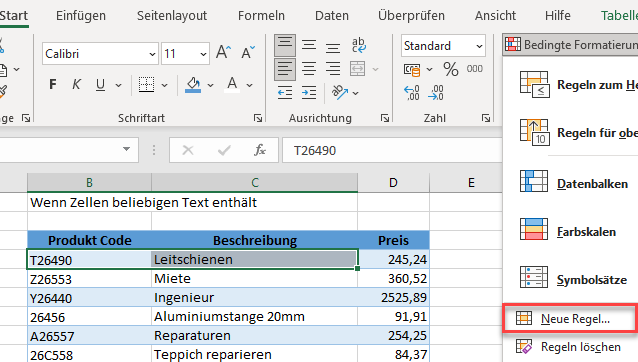638x362 pixels.
Task: Select column D header
Action: (x=393, y=183)
